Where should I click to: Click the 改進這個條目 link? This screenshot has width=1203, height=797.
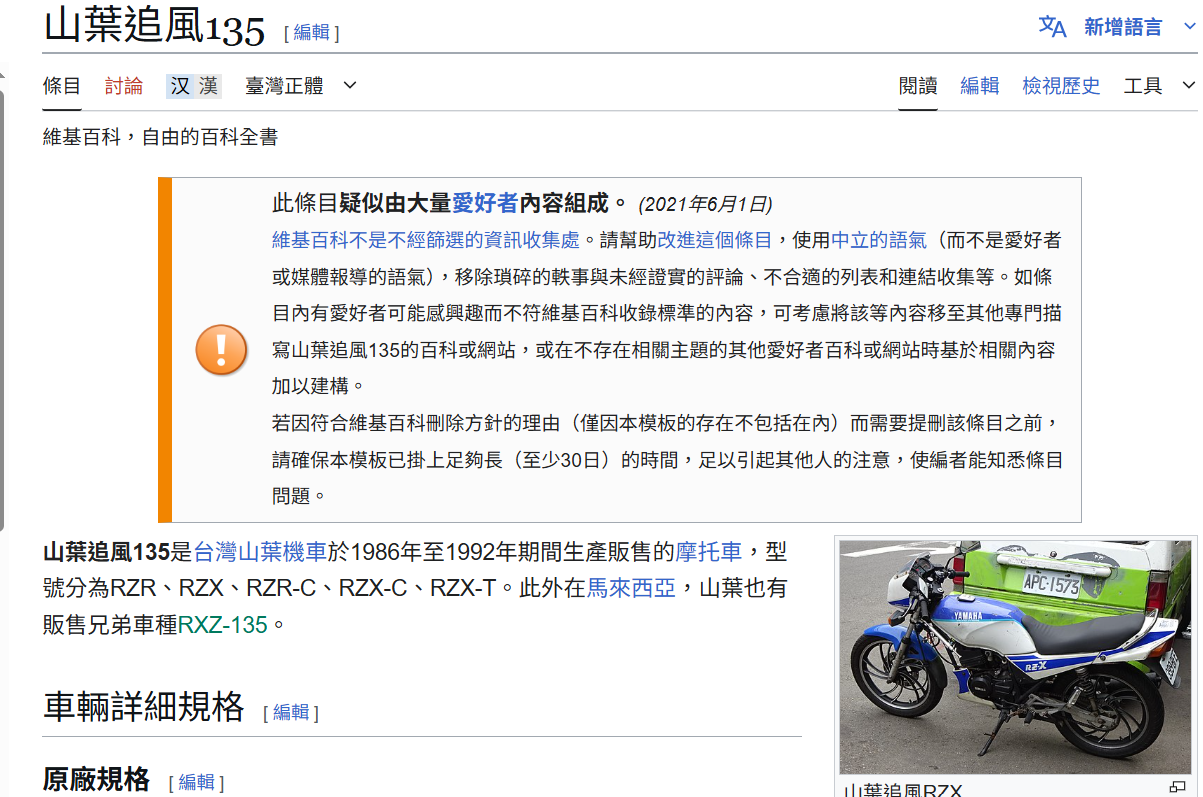714,240
